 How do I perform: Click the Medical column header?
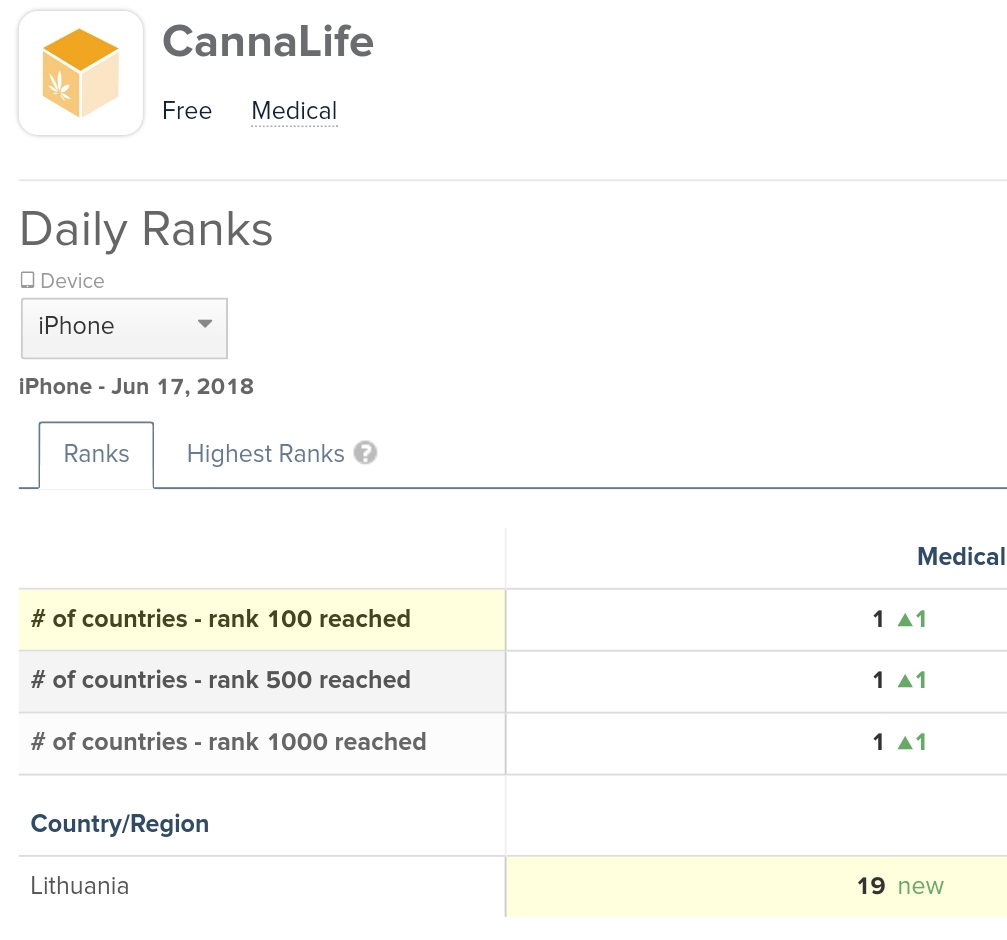(x=961, y=556)
